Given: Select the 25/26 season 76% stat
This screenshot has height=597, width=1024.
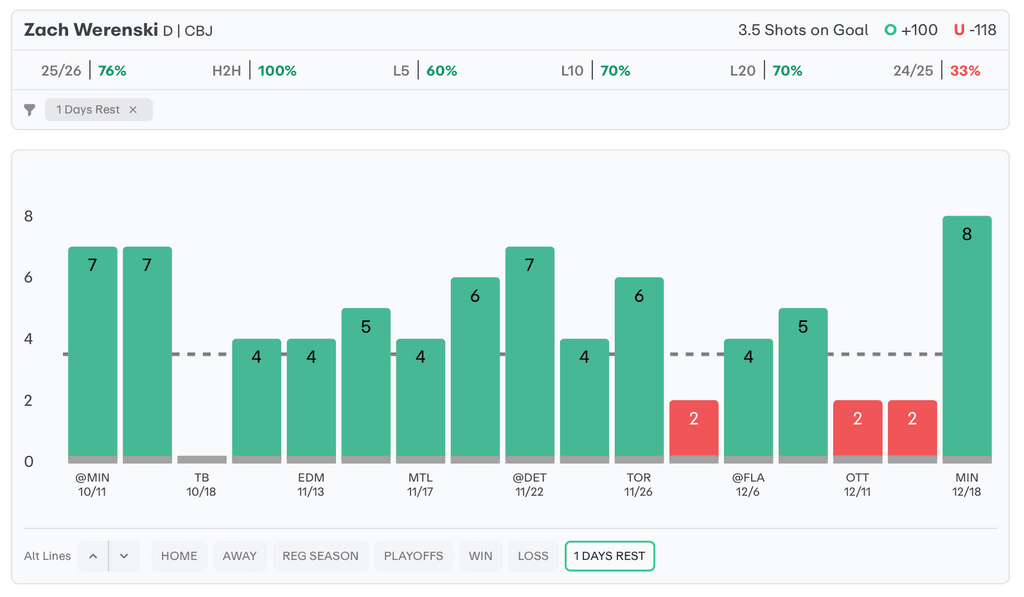Looking at the screenshot, I should coord(84,71).
